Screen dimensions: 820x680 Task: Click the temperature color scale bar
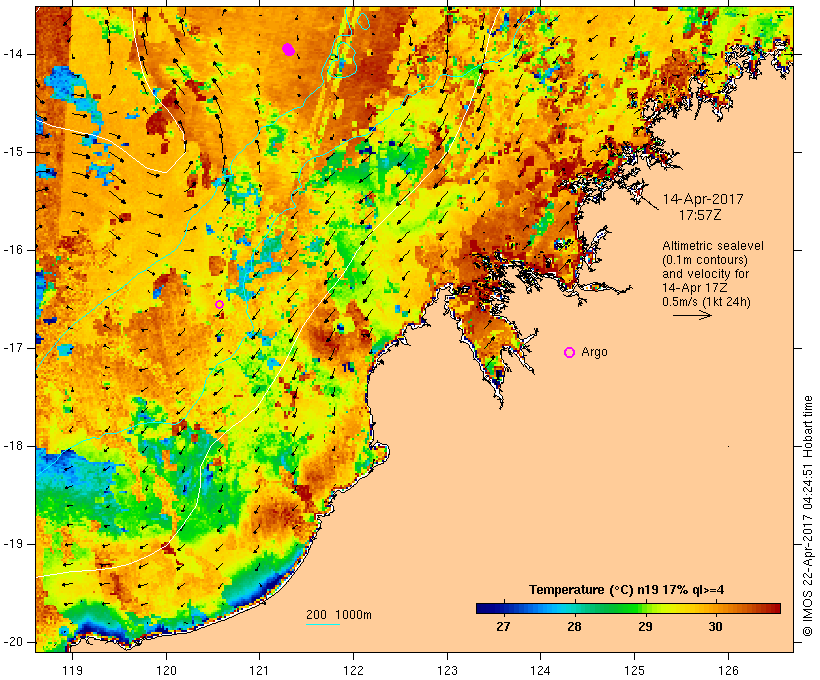pos(628,608)
